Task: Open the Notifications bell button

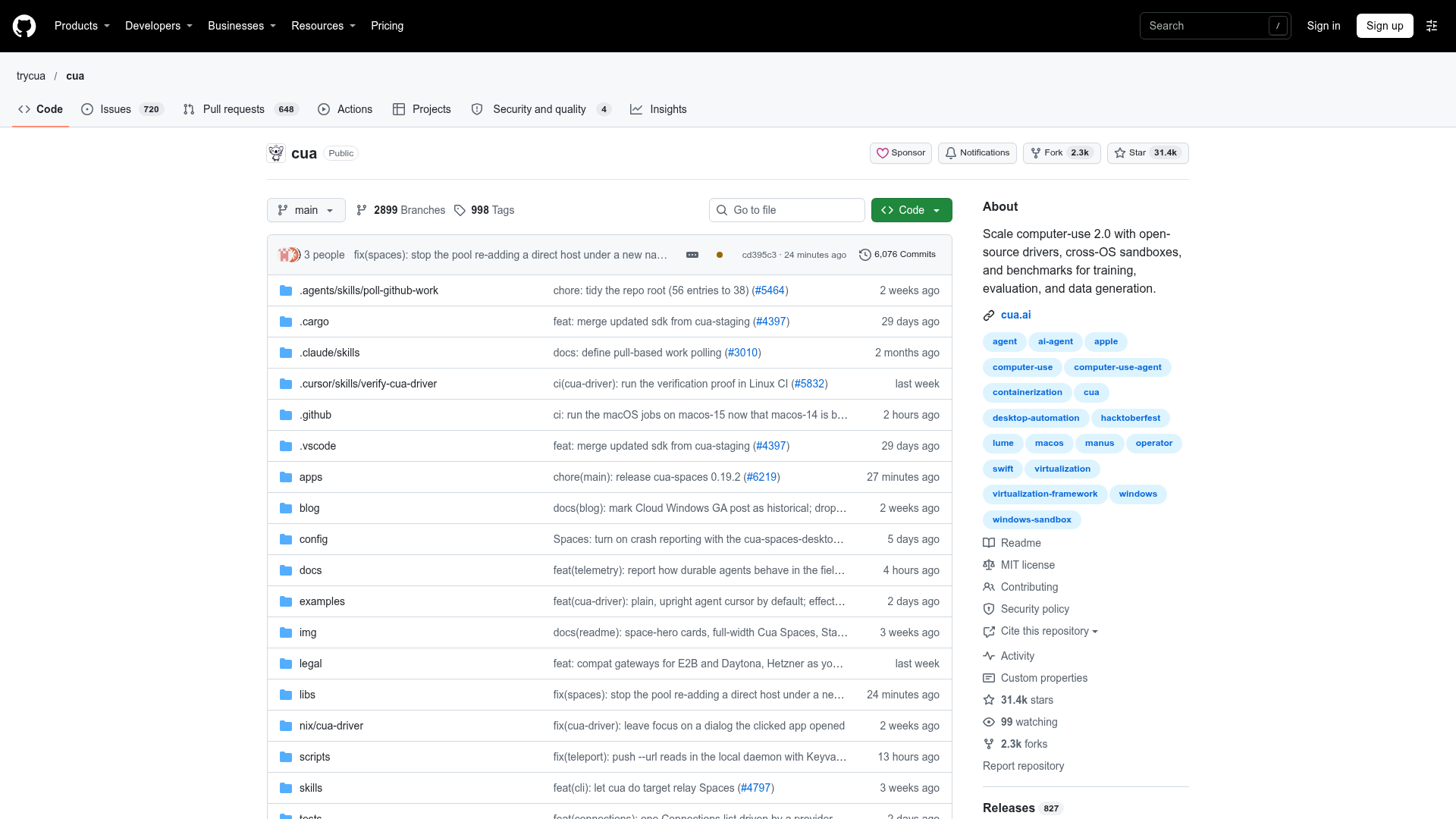Action: click(977, 153)
